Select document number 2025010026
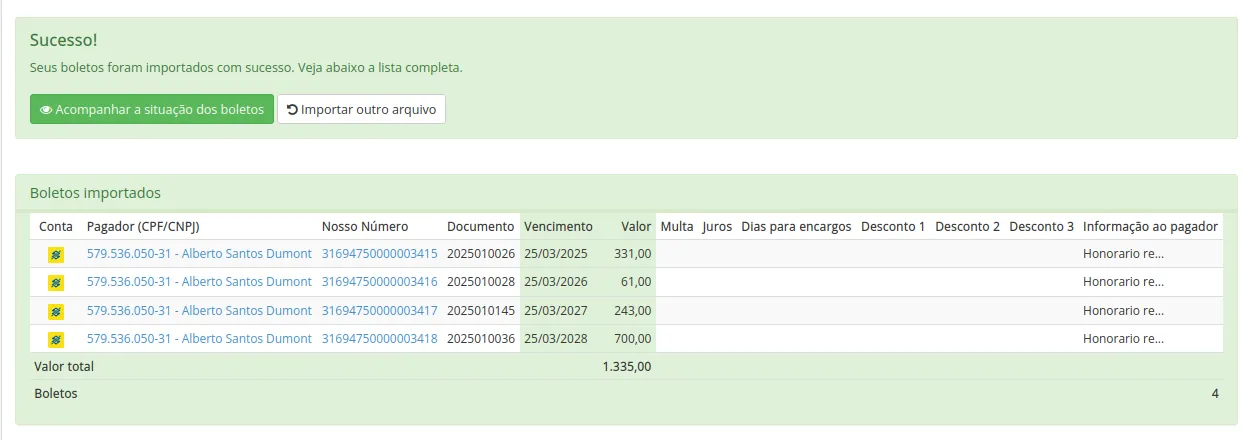1246x440 pixels. 481,254
